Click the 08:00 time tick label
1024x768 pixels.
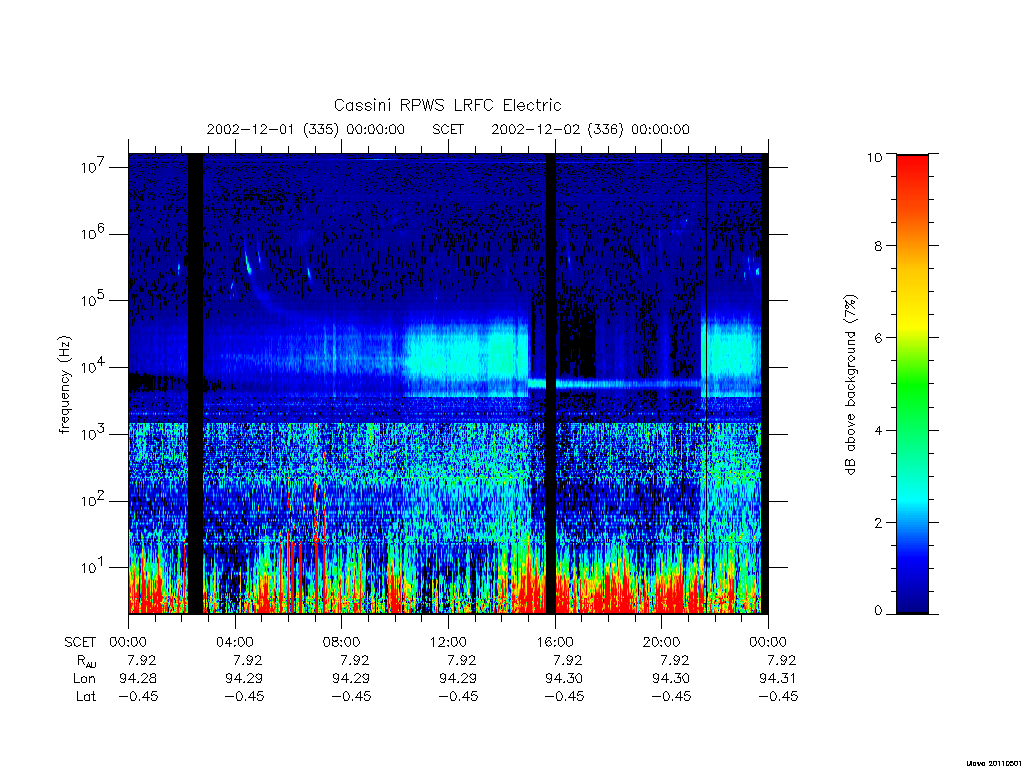(x=341, y=642)
